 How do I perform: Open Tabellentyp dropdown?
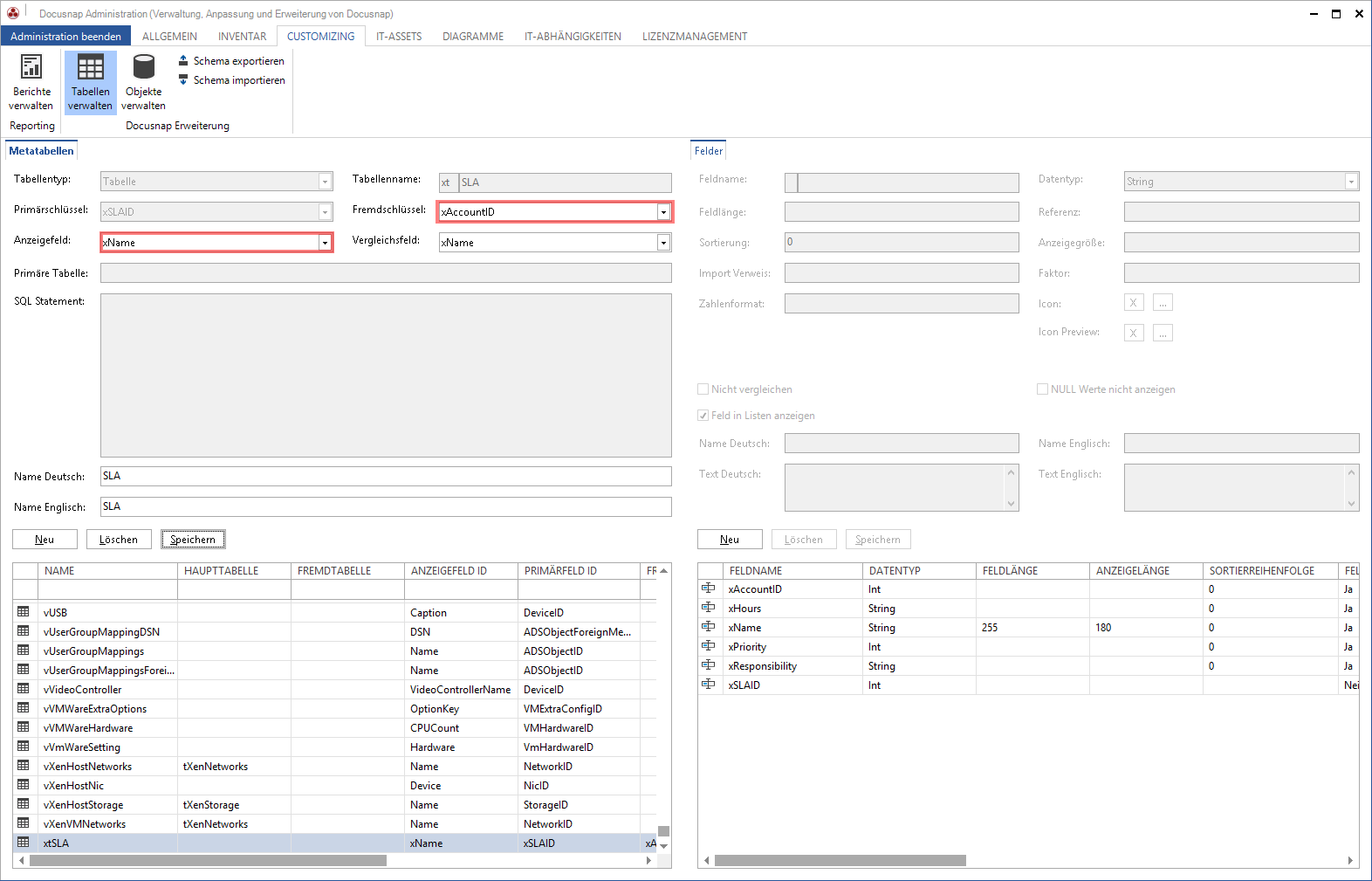coord(325,182)
